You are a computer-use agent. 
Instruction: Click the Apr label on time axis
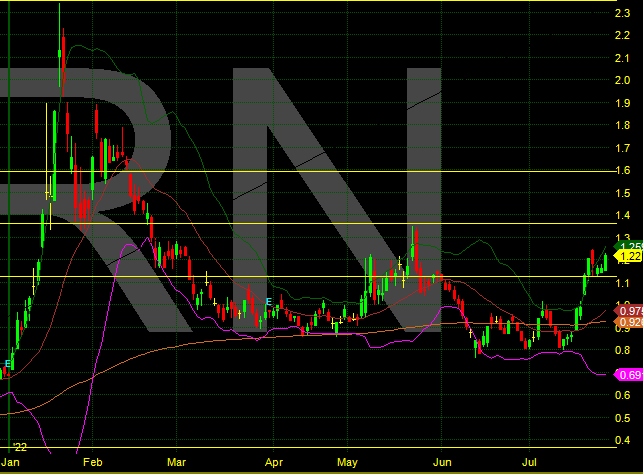(x=273, y=463)
